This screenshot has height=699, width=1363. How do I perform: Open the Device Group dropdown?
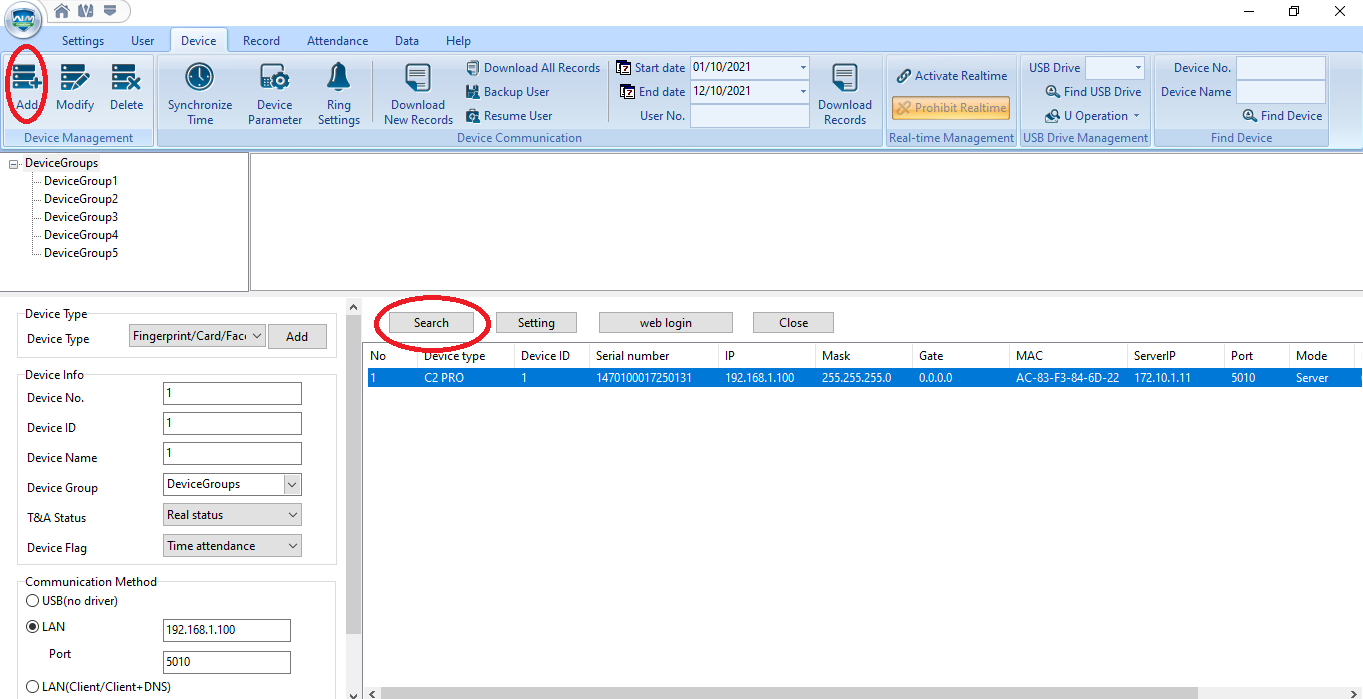(292, 485)
